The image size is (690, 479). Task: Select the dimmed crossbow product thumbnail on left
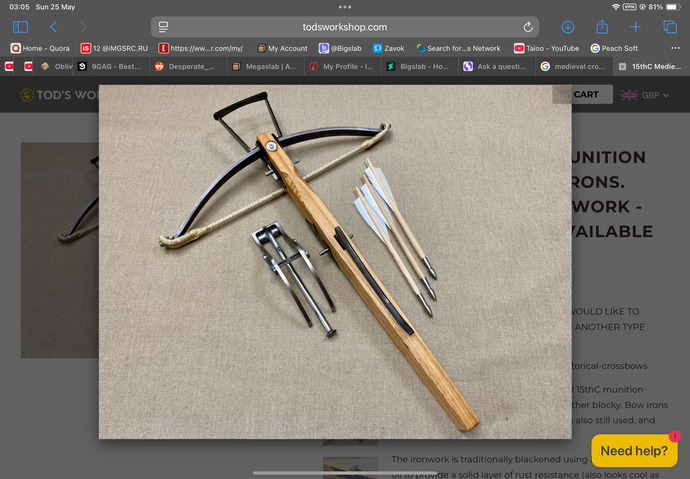coord(60,250)
